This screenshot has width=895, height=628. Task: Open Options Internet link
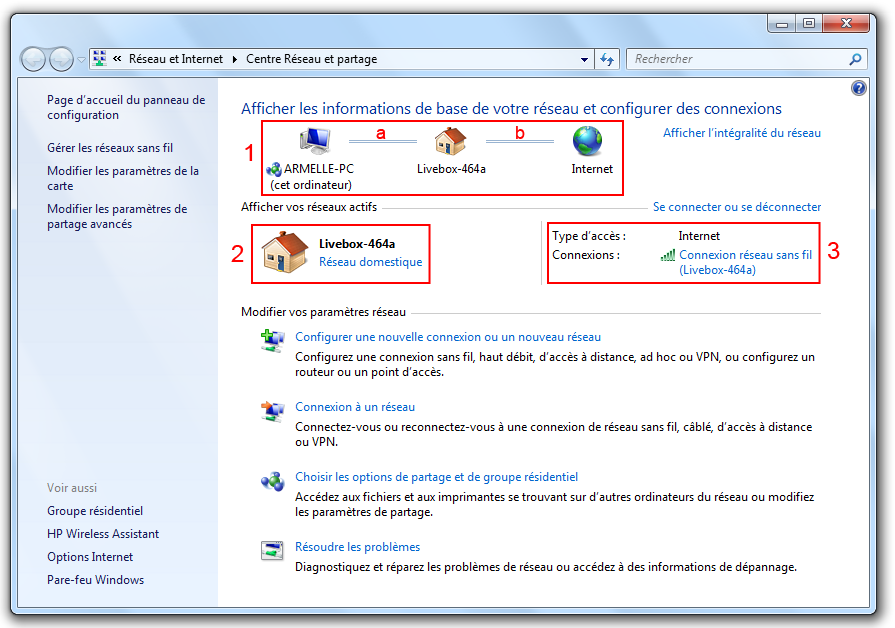click(90, 557)
